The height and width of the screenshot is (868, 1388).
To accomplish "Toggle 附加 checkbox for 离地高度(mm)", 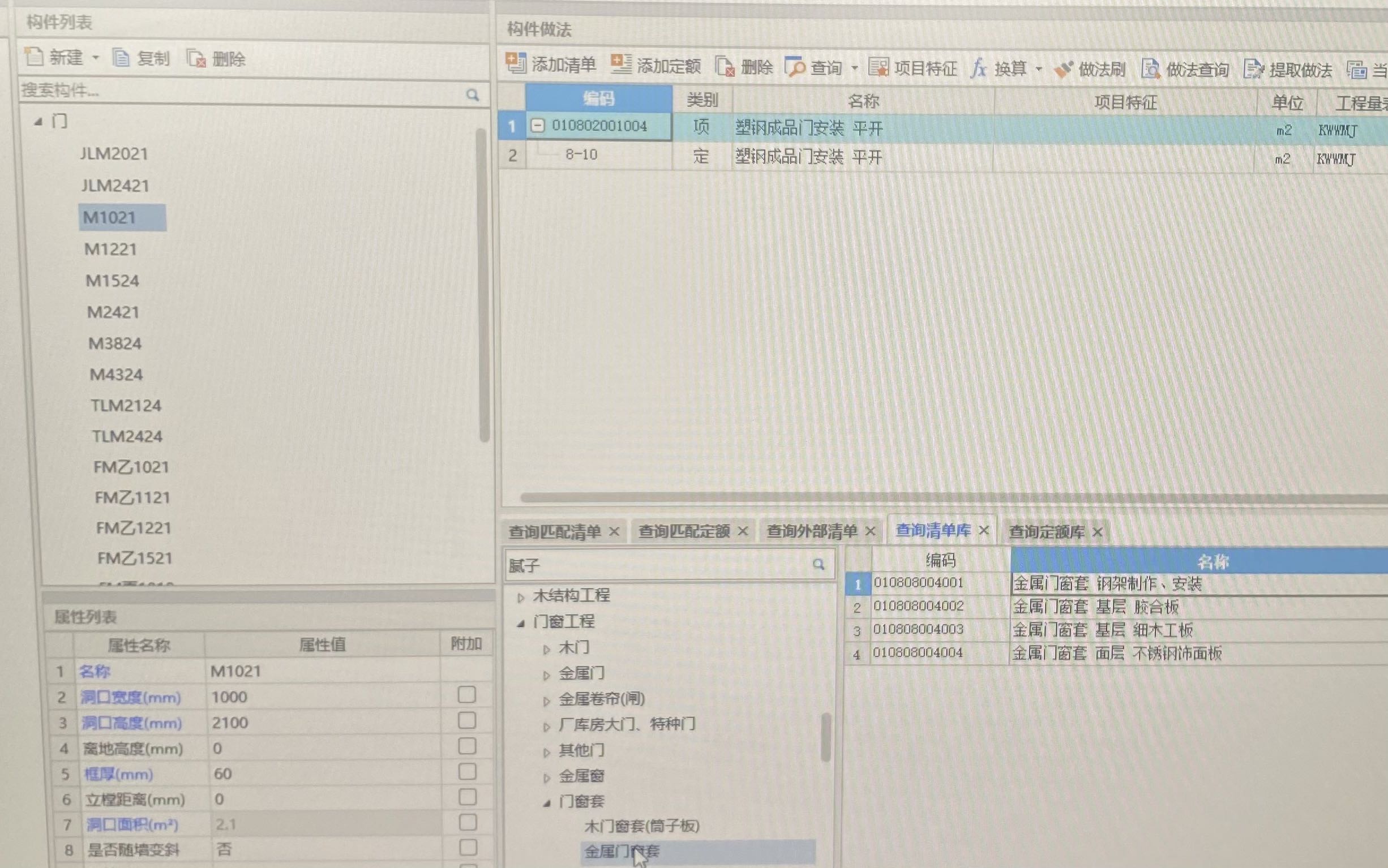I will pos(467,746).
